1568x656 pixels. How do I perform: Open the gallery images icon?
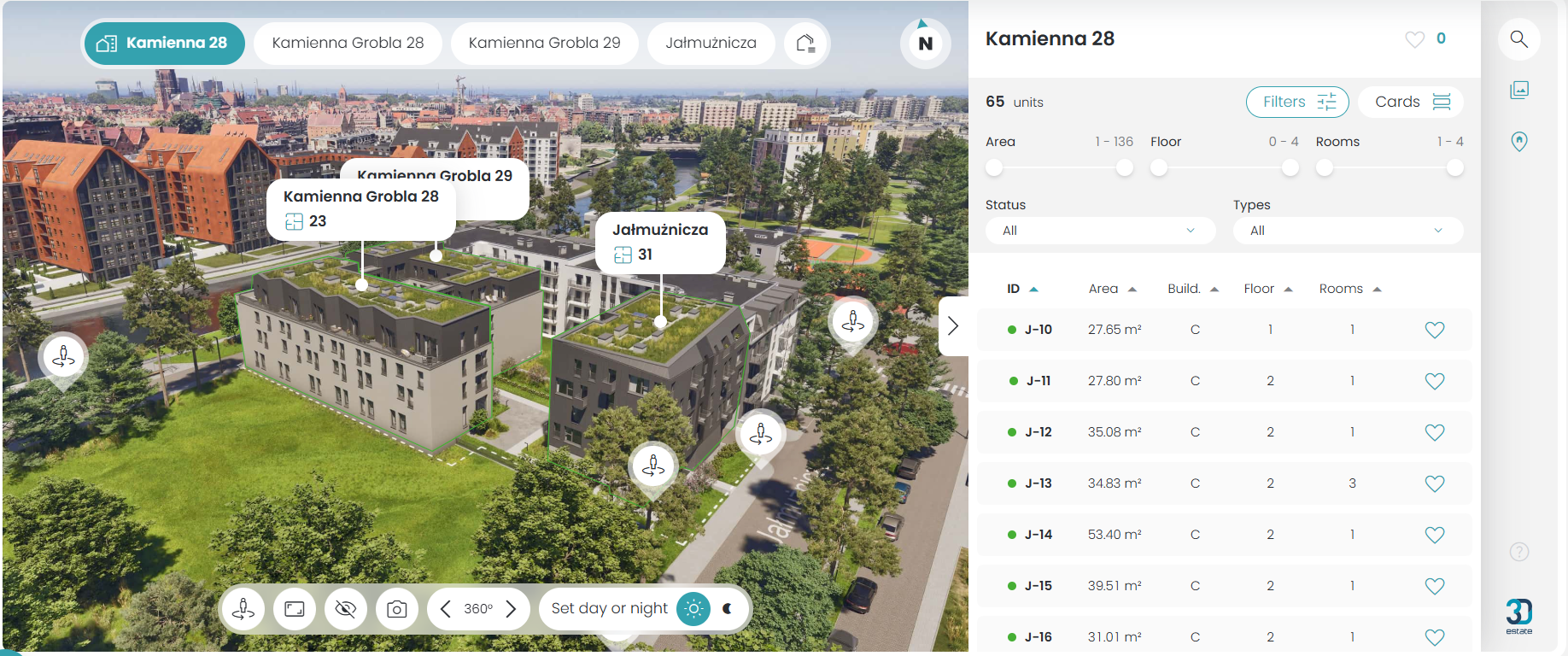(1518, 90)
